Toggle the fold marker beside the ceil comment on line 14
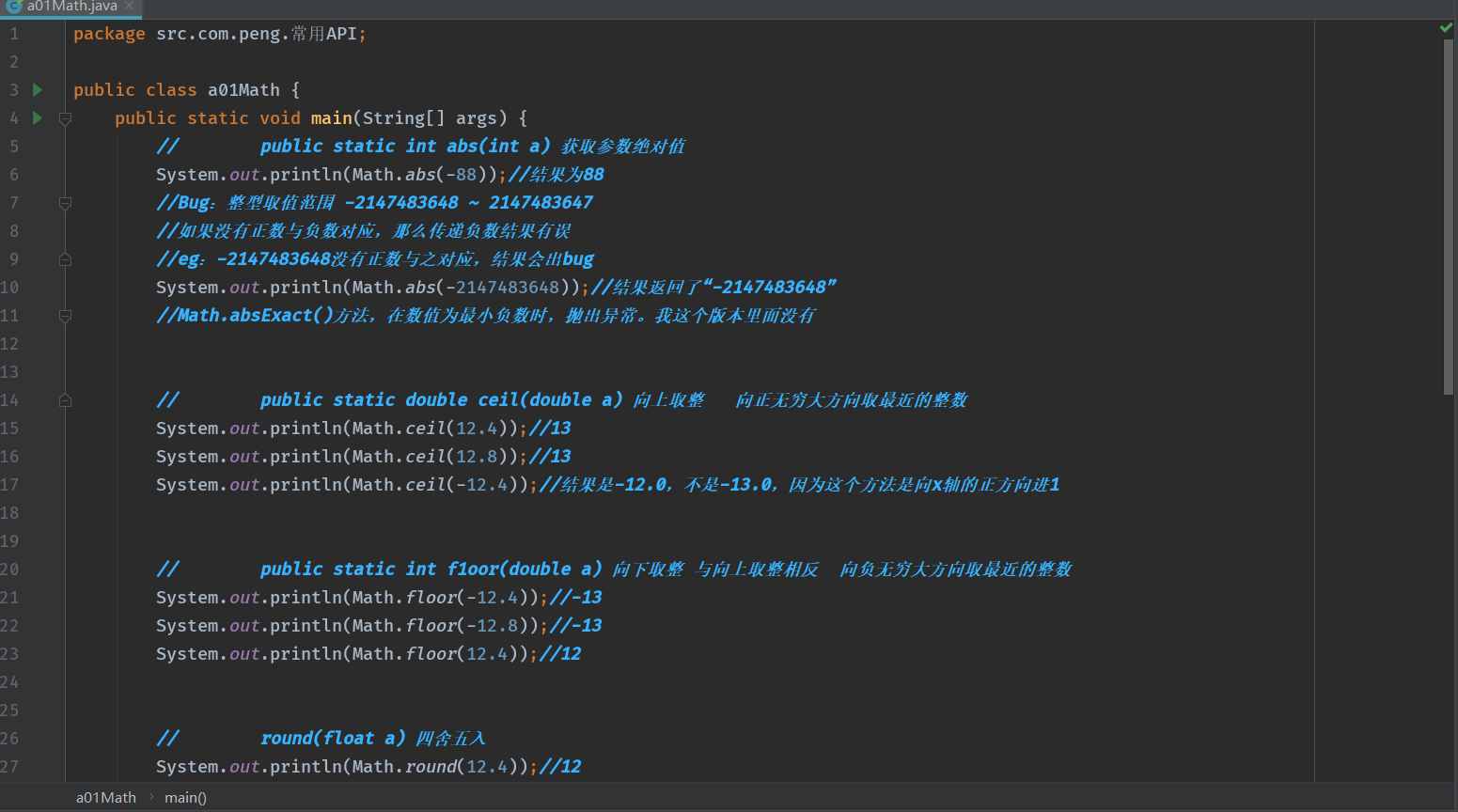Image resolution: width=1458 pixels, height=812 pixels. [x=65, y=400]
